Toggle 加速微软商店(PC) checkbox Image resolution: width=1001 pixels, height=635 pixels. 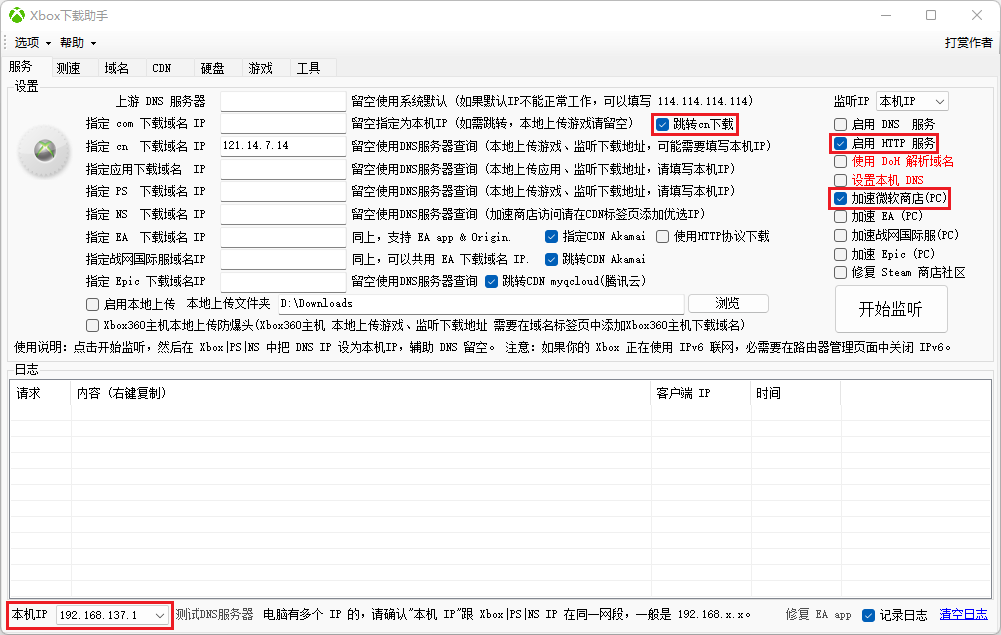(x=841, y=198)
